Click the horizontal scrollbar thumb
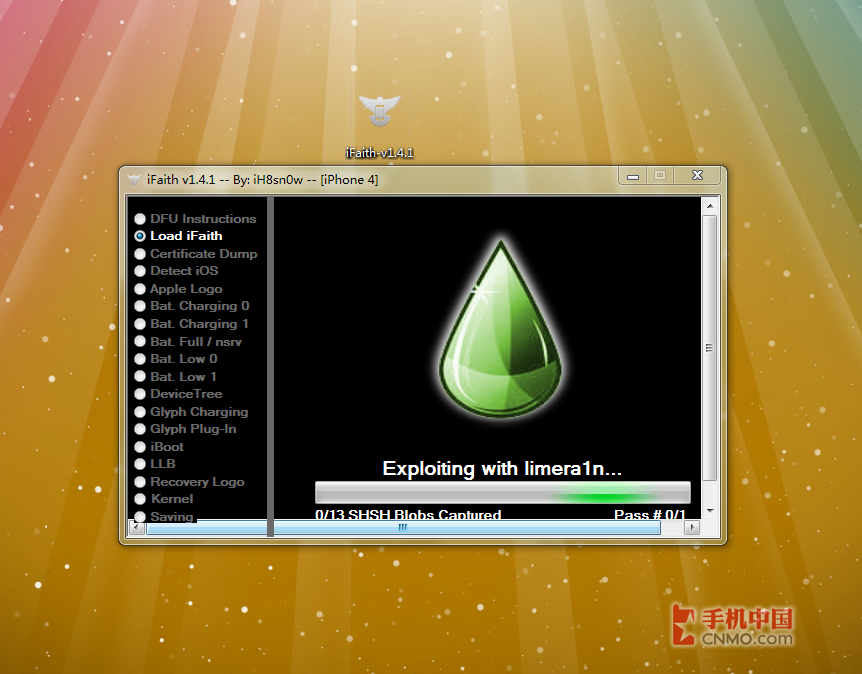This screenshot has height=674, width=862. [404, 528]
